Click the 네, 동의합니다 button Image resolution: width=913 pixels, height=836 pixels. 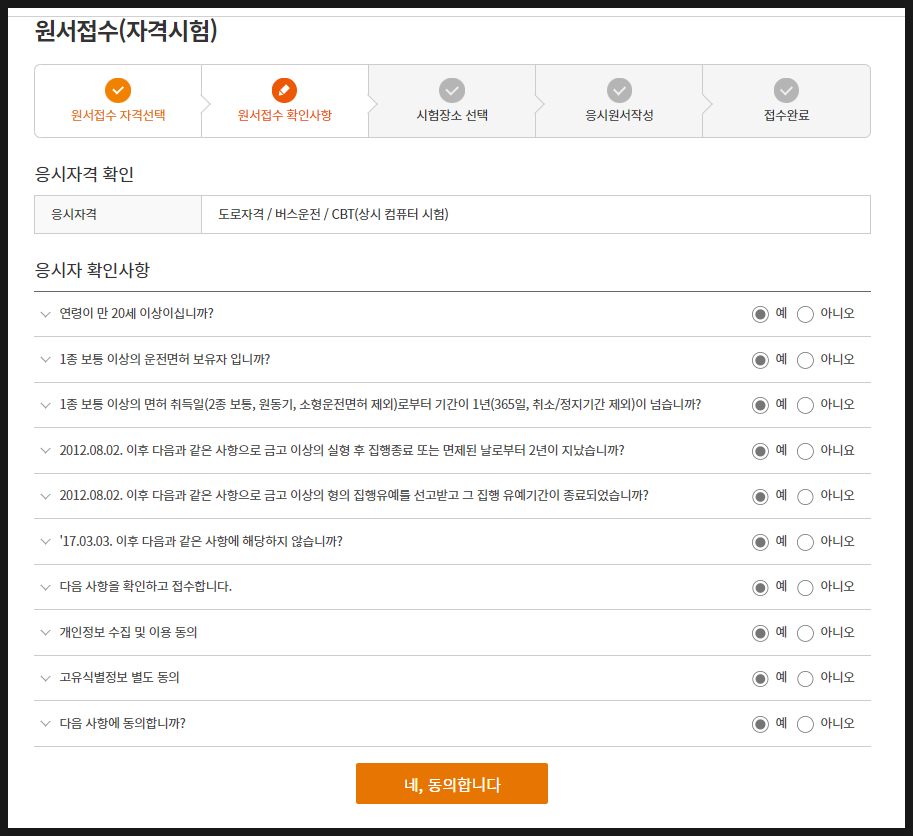coord(452,784)
